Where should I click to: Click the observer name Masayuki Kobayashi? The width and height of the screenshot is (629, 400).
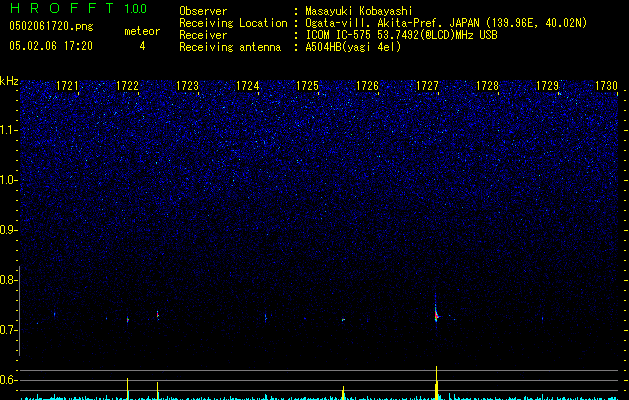359,11
